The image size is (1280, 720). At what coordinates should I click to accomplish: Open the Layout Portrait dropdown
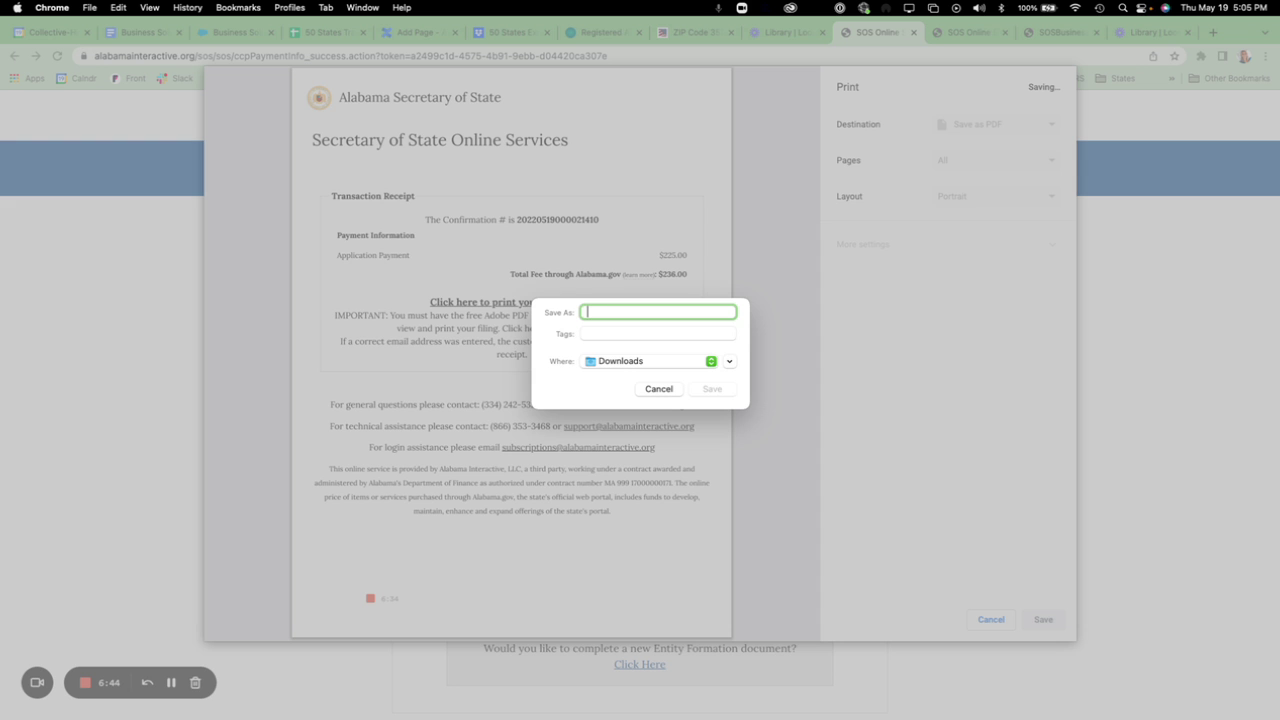[996, 196]
